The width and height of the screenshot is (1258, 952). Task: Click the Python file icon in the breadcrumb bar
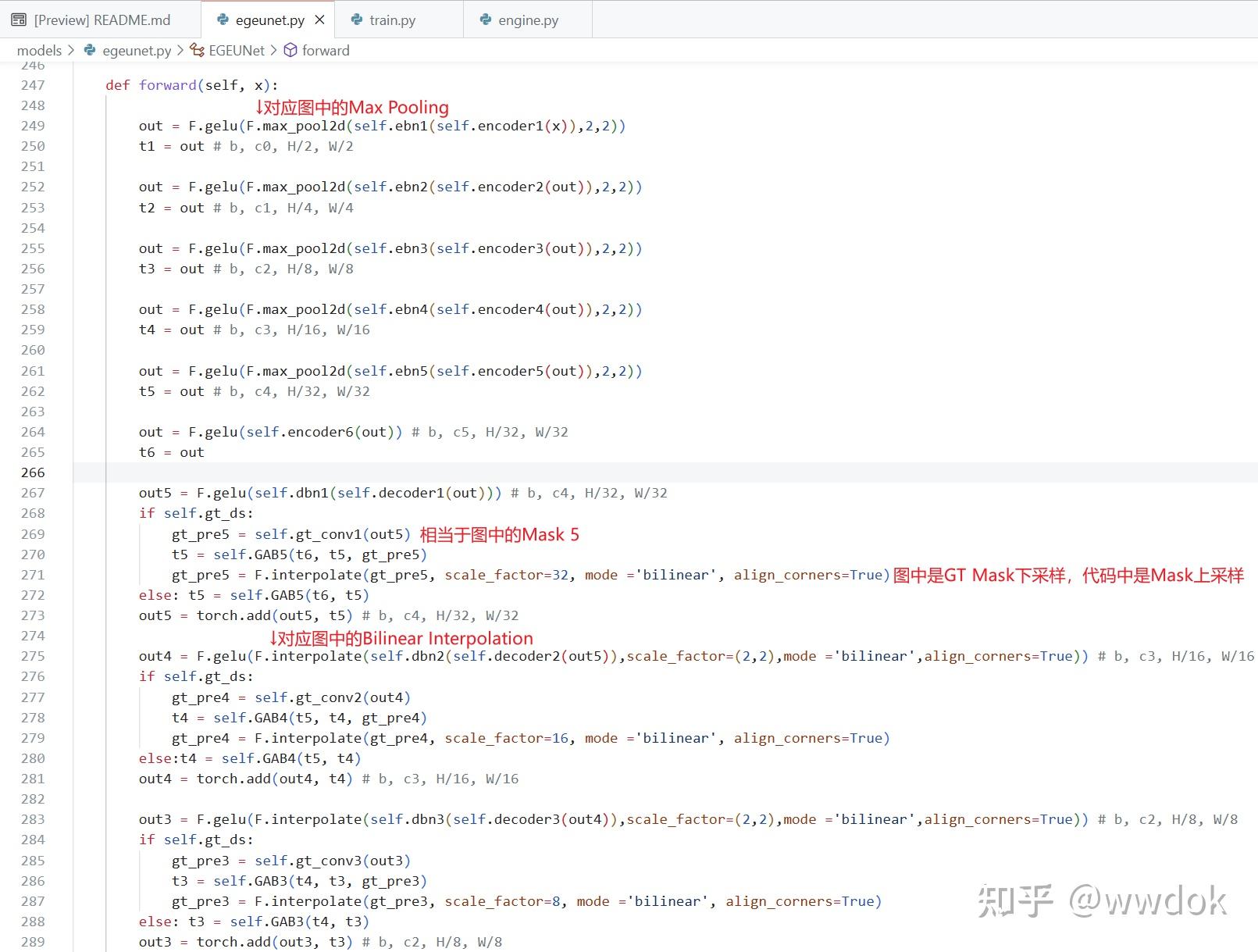pyautogui.click(x=90, y=50)
